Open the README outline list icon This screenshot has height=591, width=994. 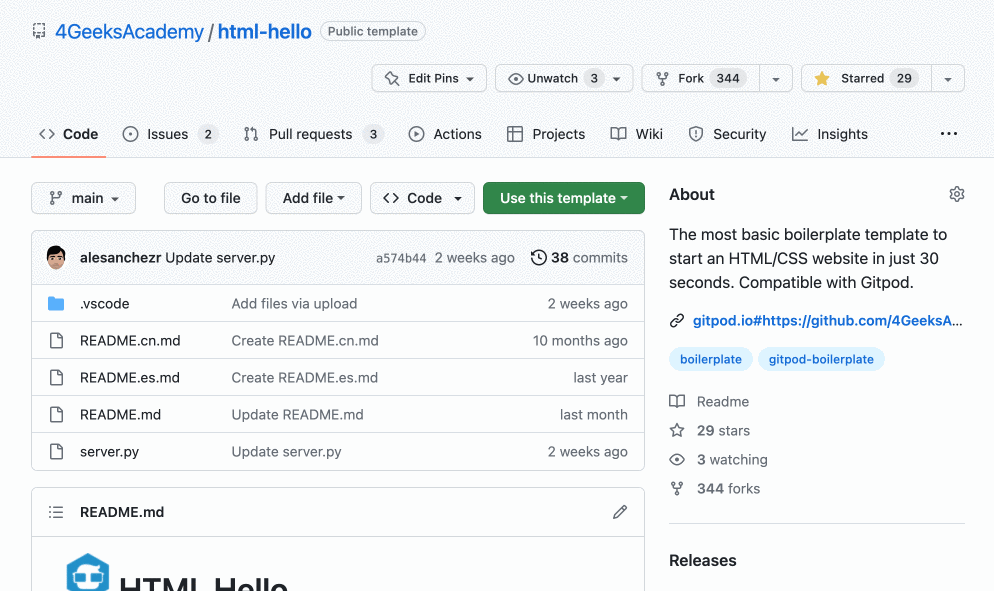click(56, 512)
